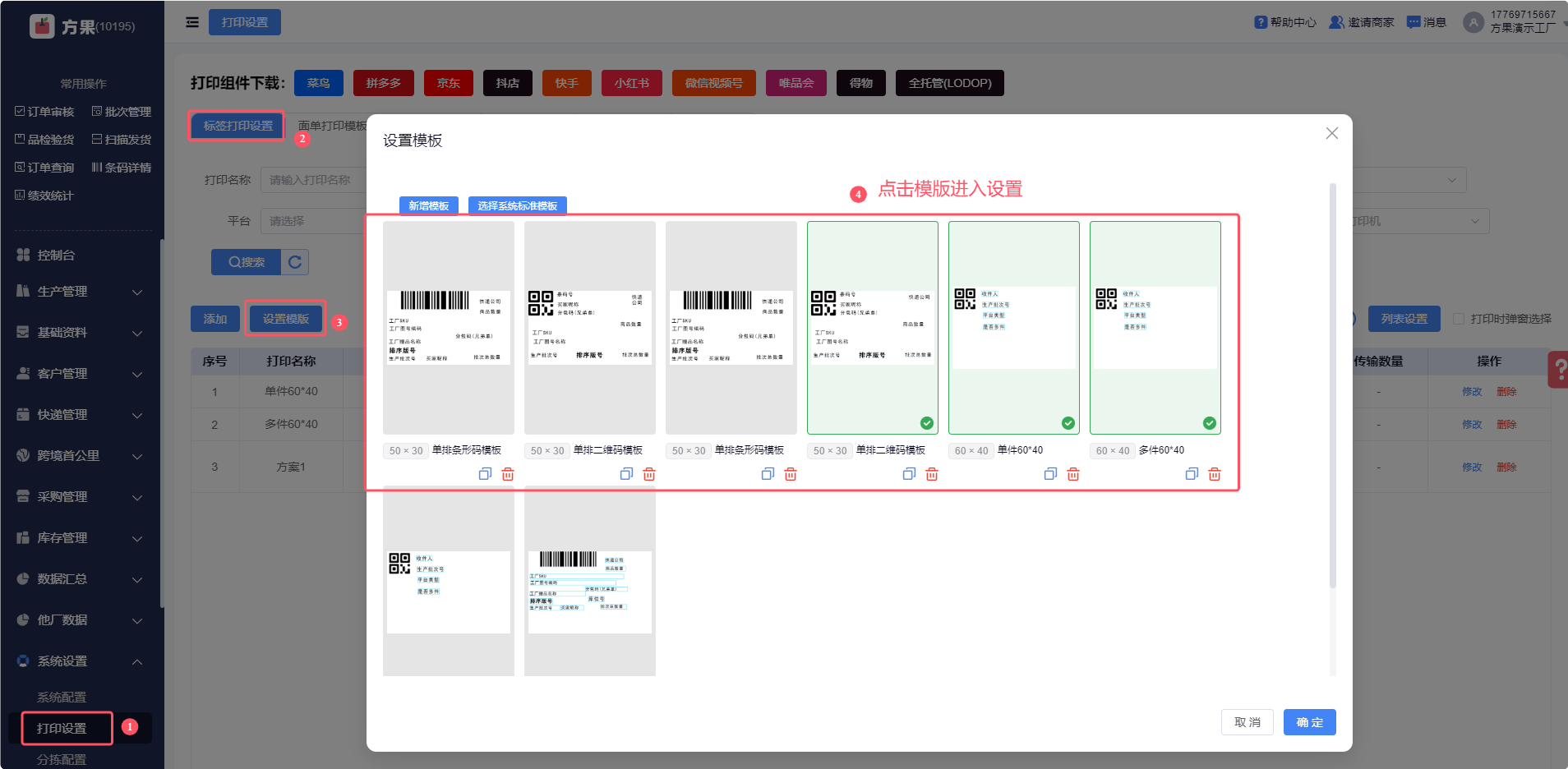Delete the unchecked 单排二维码模板 template

[x=649, y=474]
